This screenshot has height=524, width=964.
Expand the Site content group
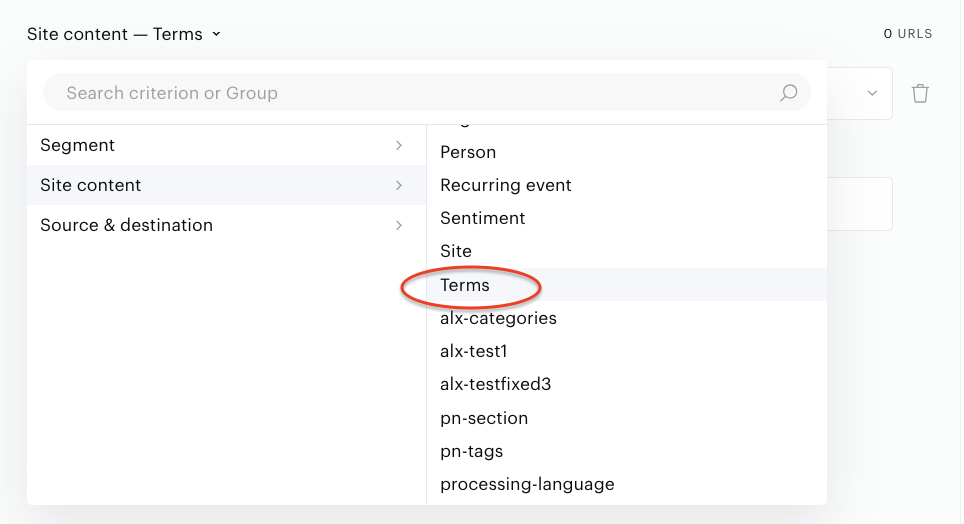tap(226, 185)
